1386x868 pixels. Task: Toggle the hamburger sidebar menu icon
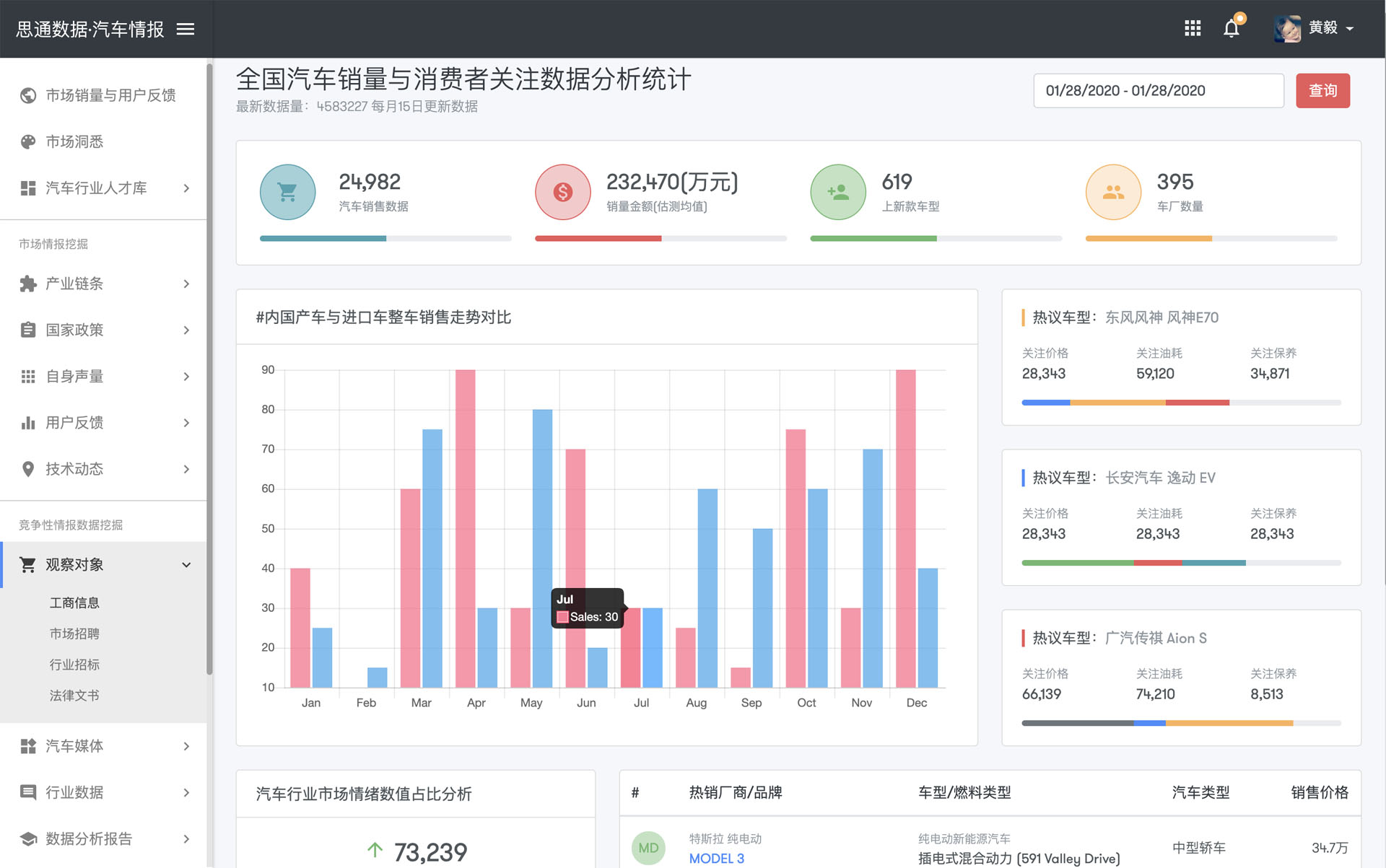point(186,29)
